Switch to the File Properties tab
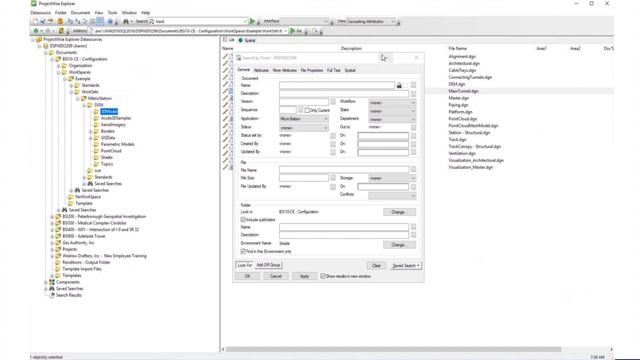The image size is (640, 360). [x=312, y=71]
